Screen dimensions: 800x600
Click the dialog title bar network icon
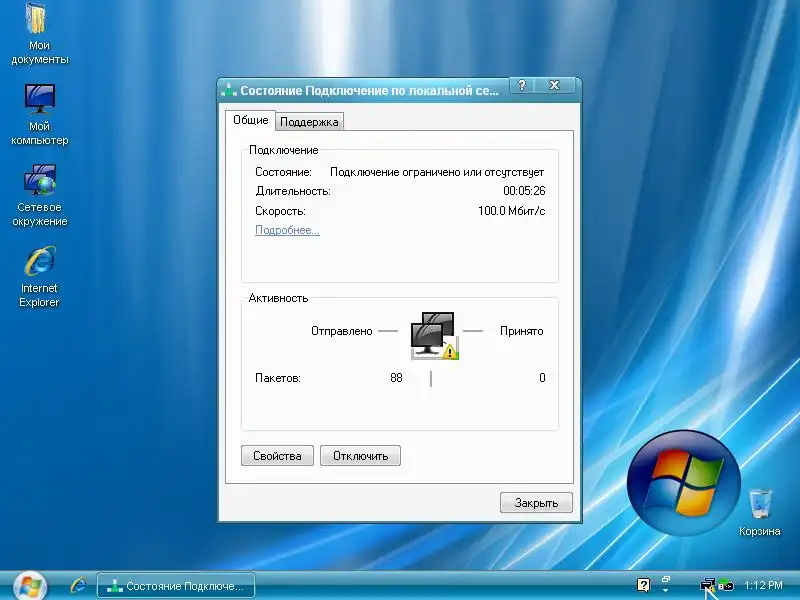click(x=229, y=90)
